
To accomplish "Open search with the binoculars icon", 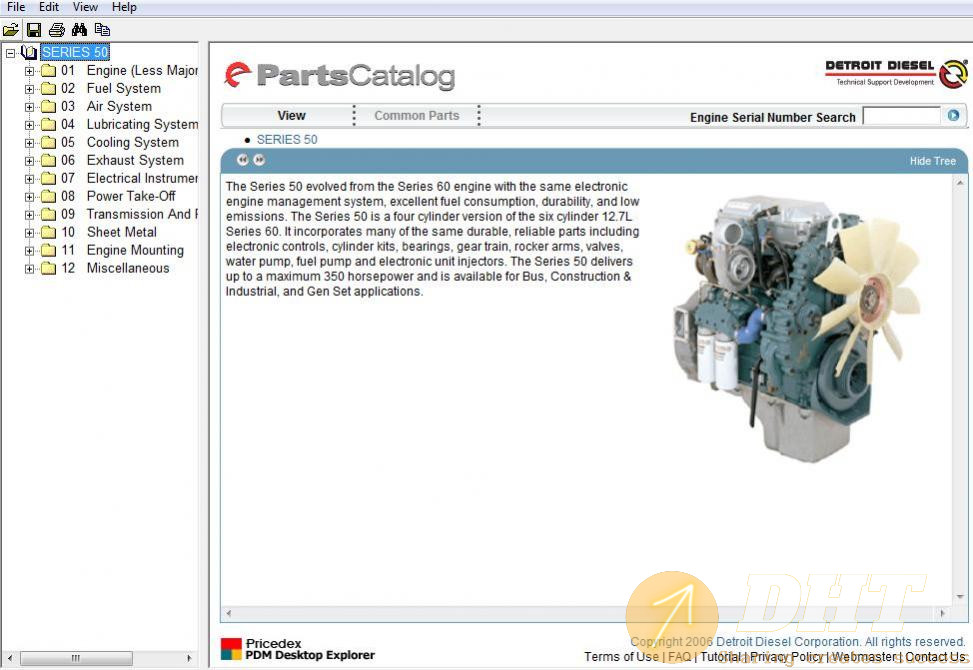I will (79, 29).
